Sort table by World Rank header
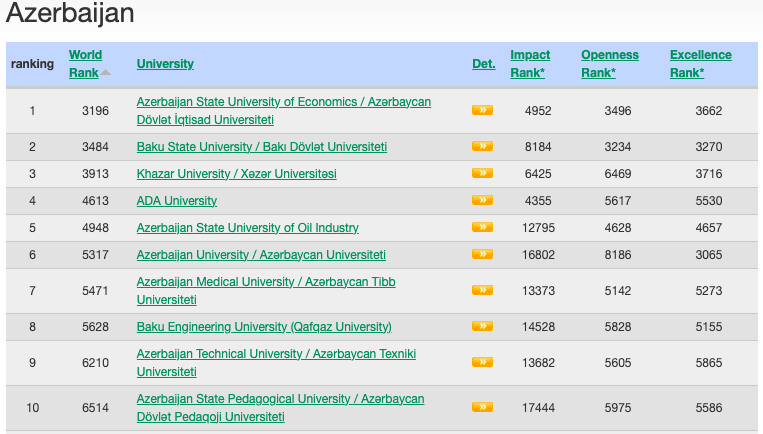 (x=85, y=63)
